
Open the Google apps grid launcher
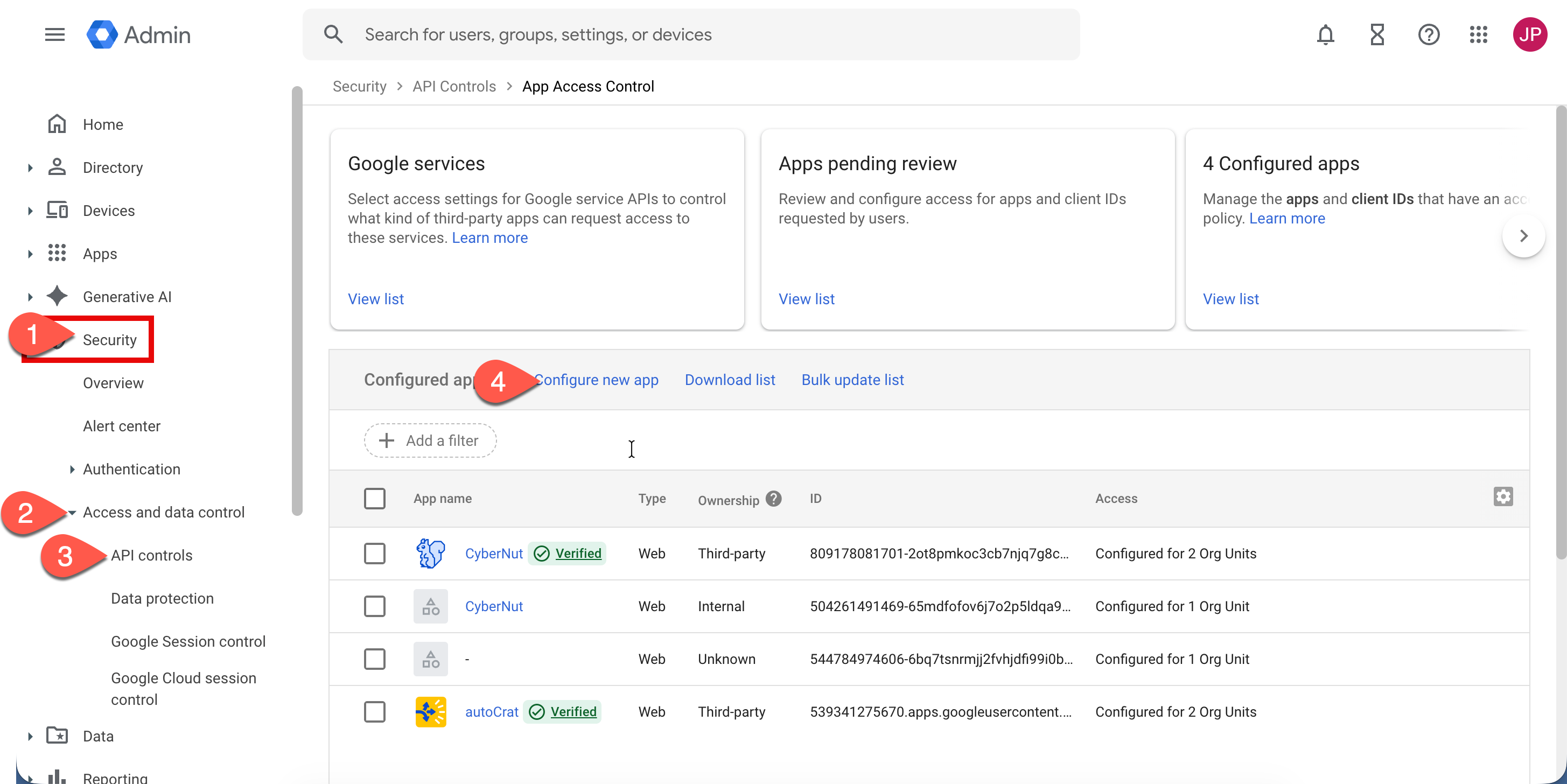1478,34
